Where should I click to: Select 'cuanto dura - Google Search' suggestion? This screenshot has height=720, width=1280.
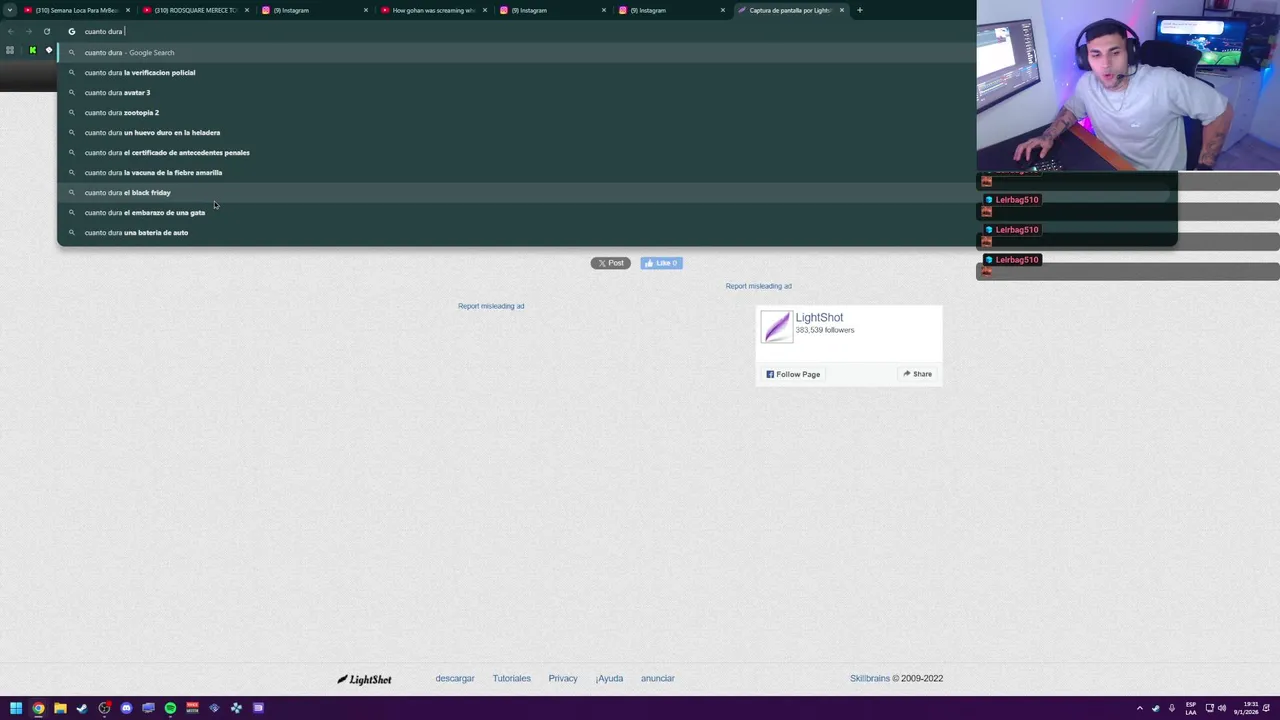click(516, 52)
